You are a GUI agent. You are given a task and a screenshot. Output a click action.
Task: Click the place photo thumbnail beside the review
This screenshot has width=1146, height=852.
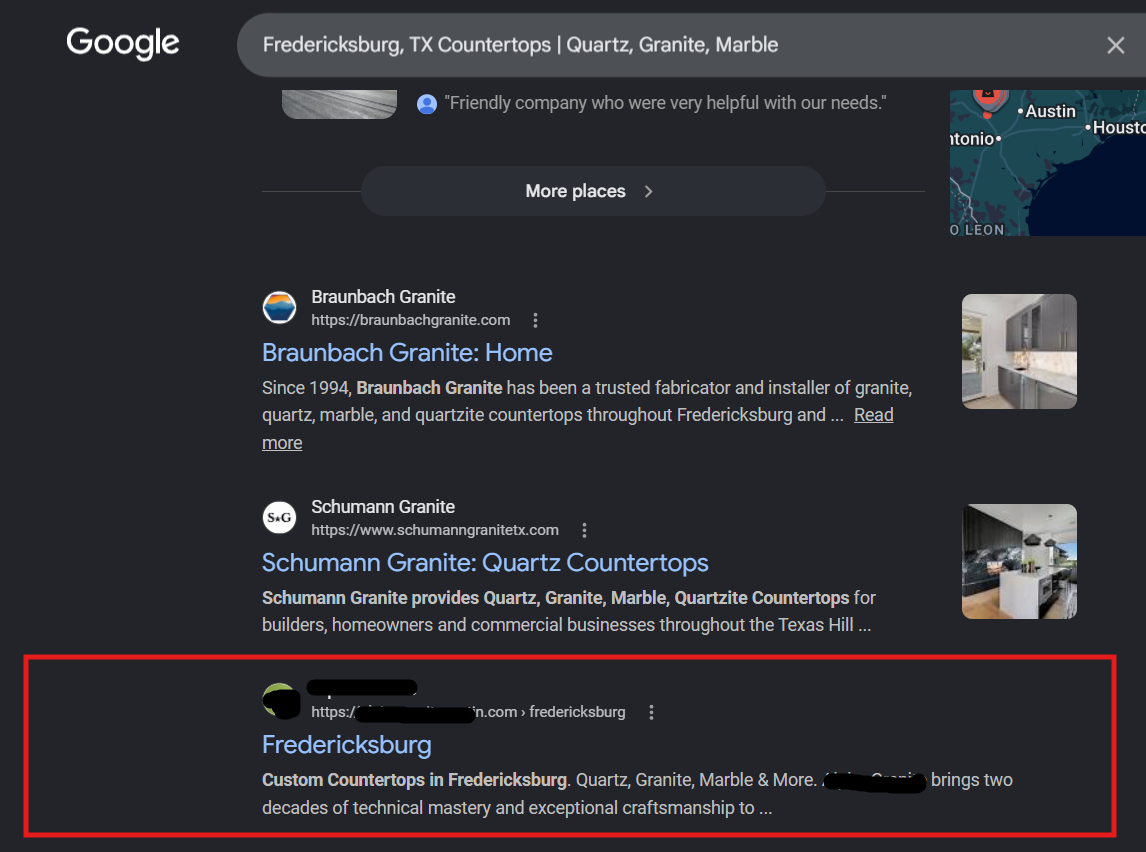(339, 104)
